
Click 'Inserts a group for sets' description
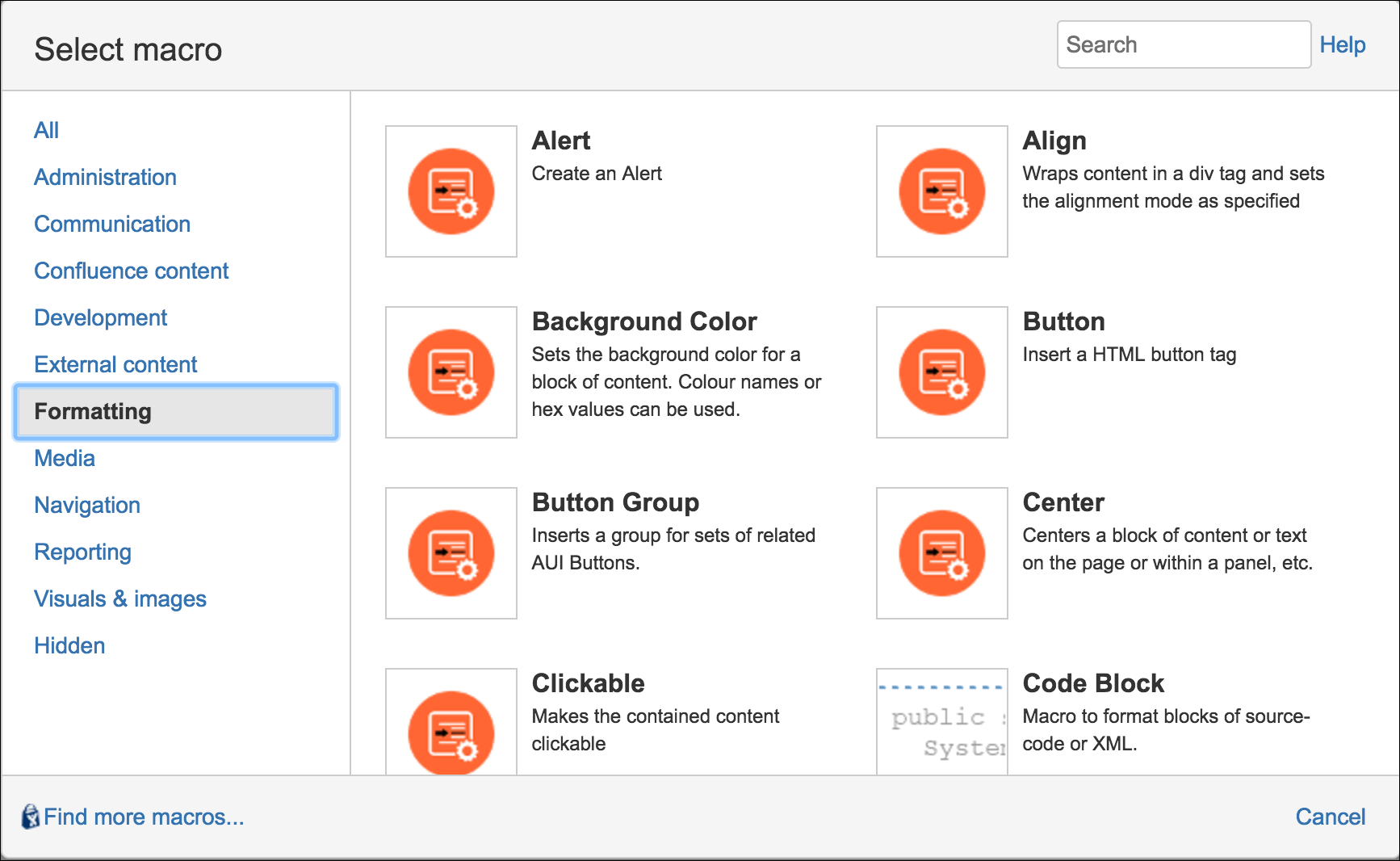673,549
